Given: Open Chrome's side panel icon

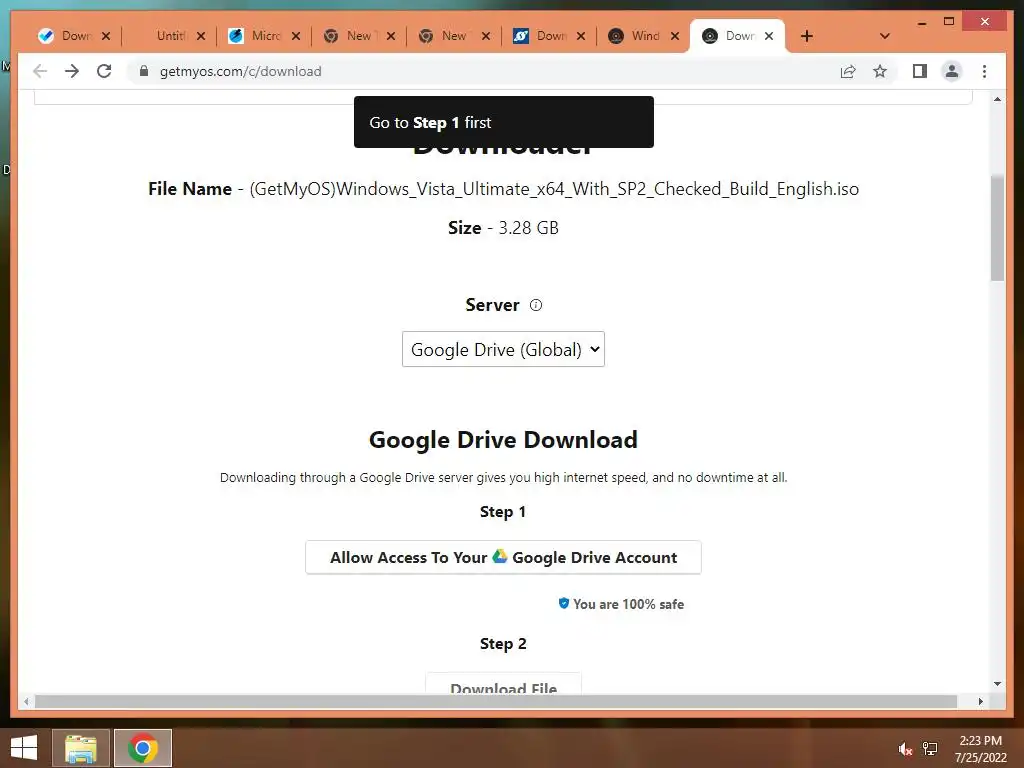Looking at the screenshot, I should tap(920, 71).
